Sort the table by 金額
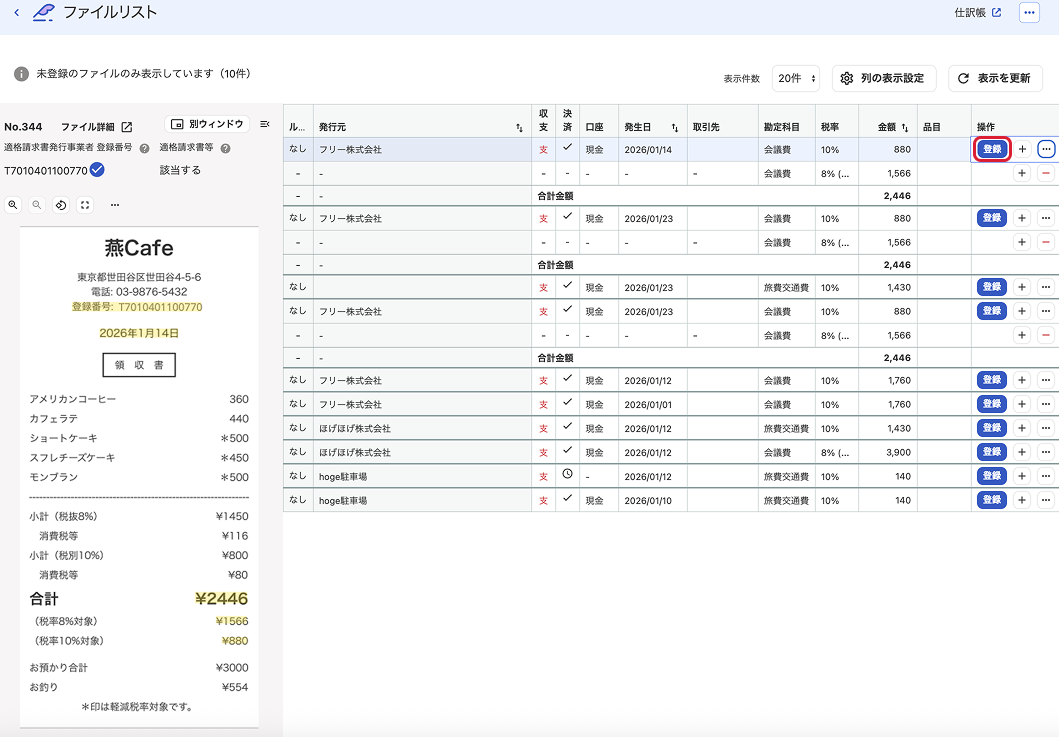The height and width of the screenshot is (737, 1060). 905,127
